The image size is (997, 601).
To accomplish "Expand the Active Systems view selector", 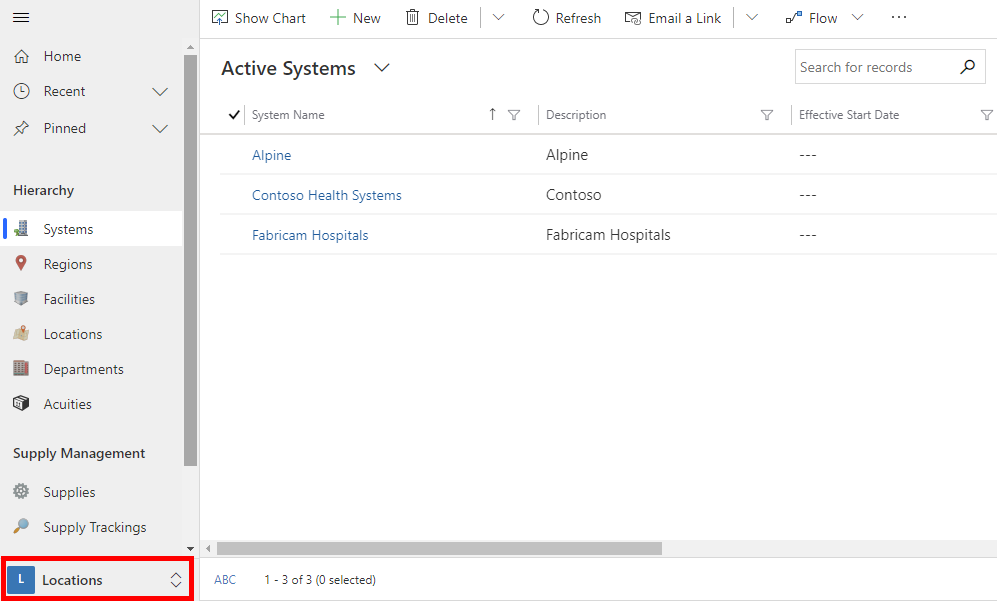I will pyautogui.click(x=382, y=67).
